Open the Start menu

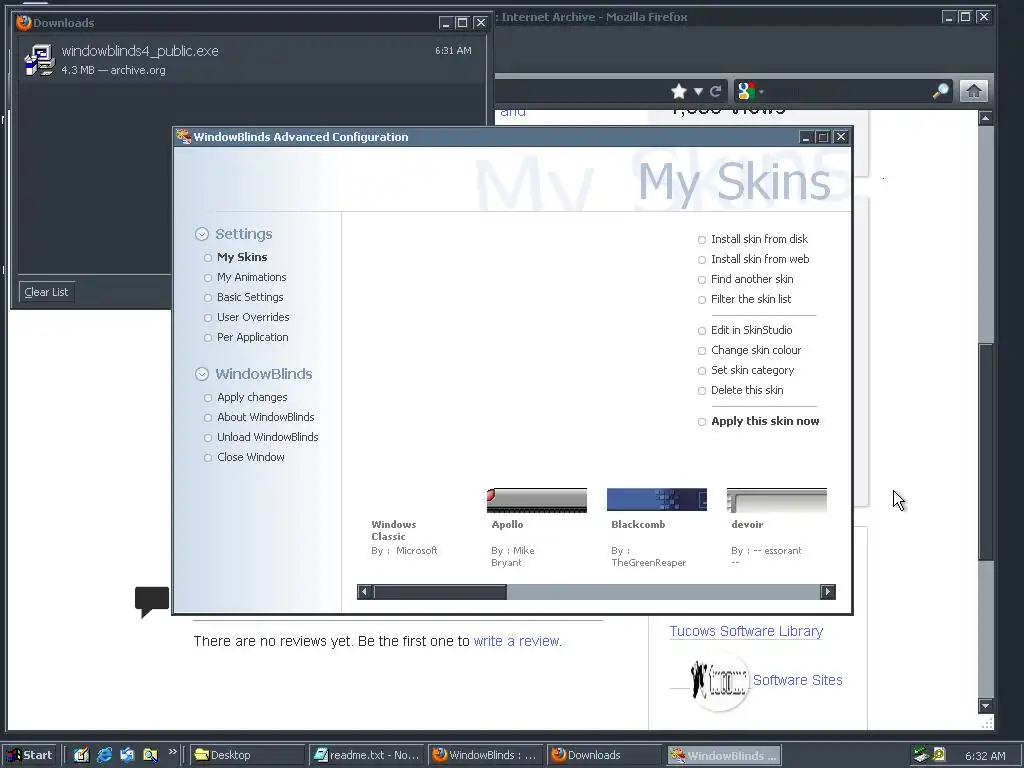[31, 756]
